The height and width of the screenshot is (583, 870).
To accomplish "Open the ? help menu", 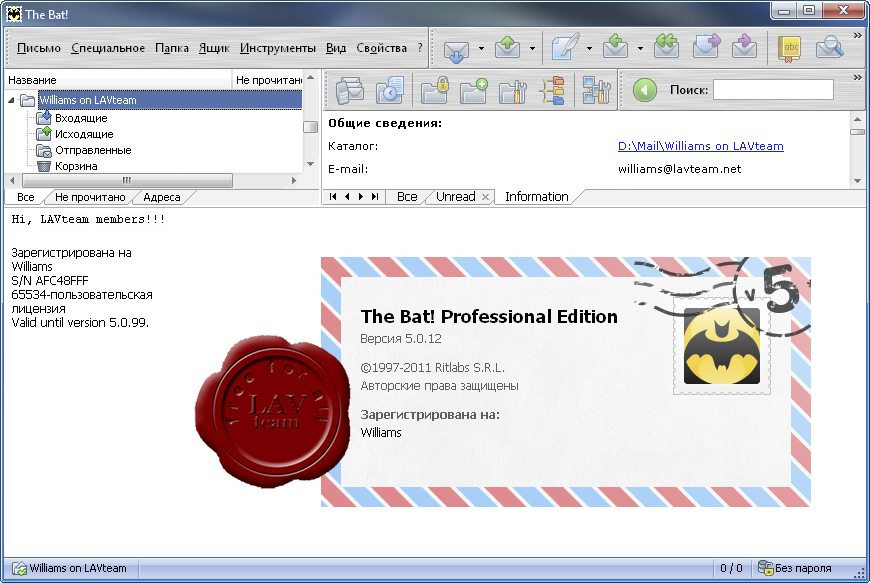I will point(420,48).
